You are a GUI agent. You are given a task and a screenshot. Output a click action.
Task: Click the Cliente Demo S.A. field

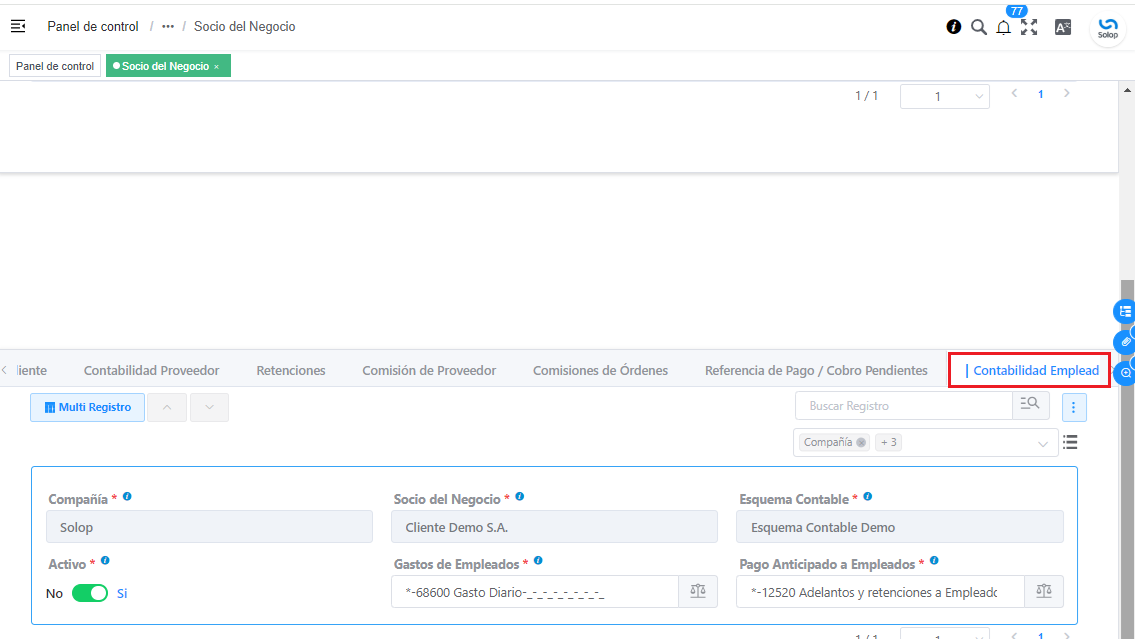click(554, 527)
